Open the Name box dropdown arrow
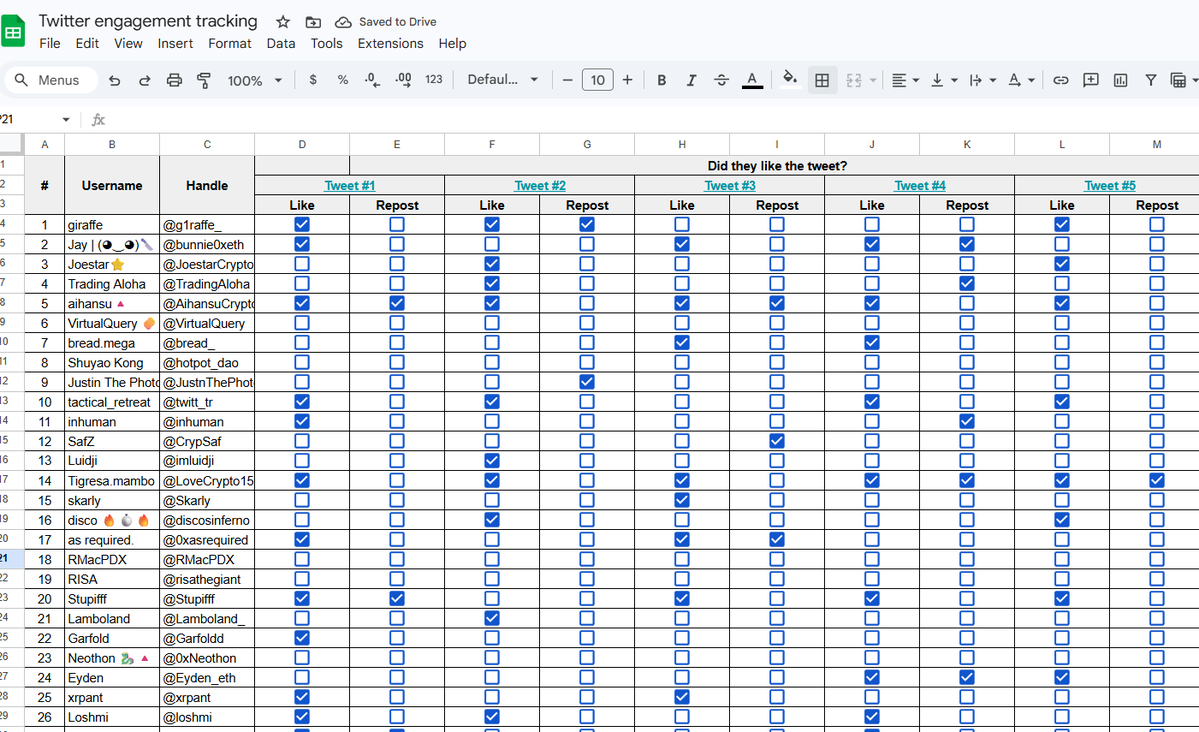1199x732 pixels. pos(66,119)
